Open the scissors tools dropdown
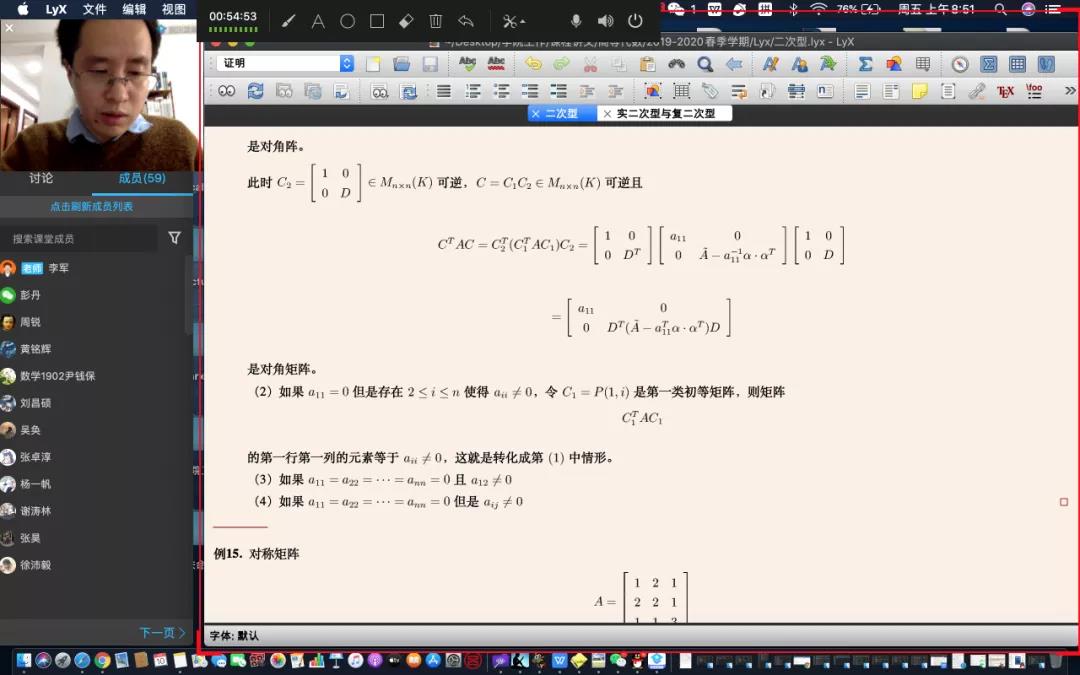Screen dimensions: 1080x675 pyautogui.click(x=513, y=21)
